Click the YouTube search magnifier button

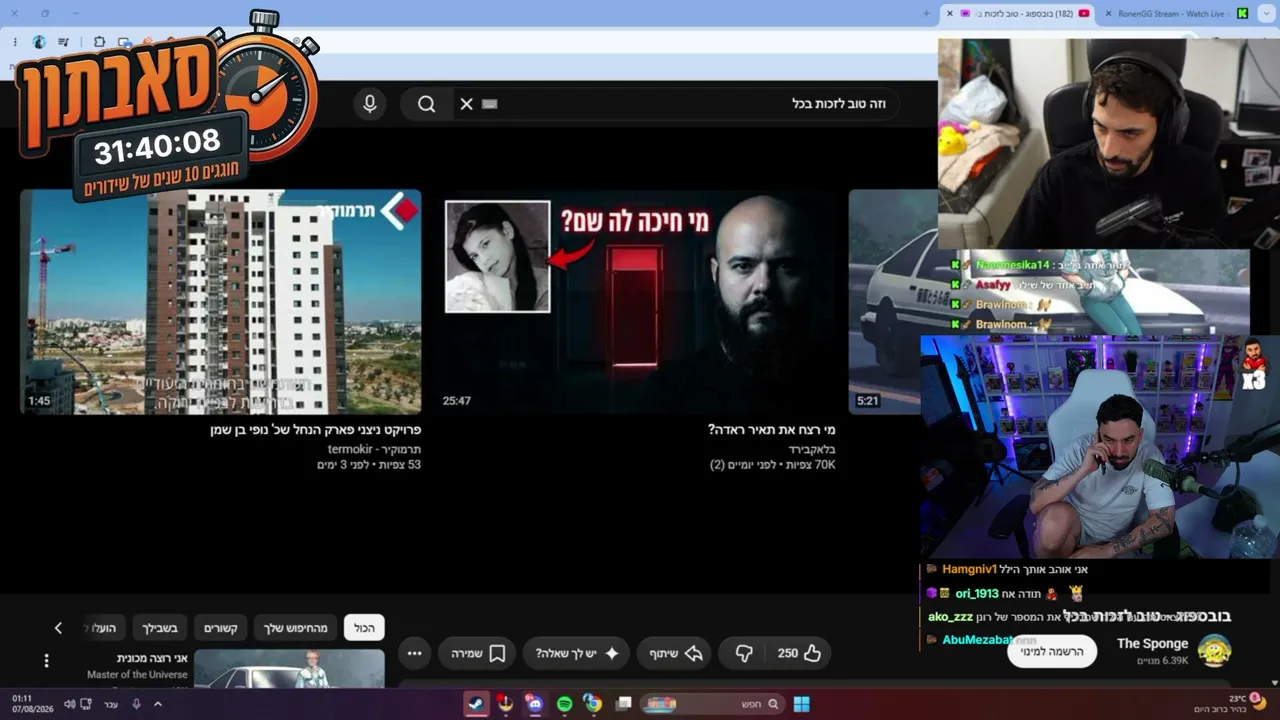427,104
